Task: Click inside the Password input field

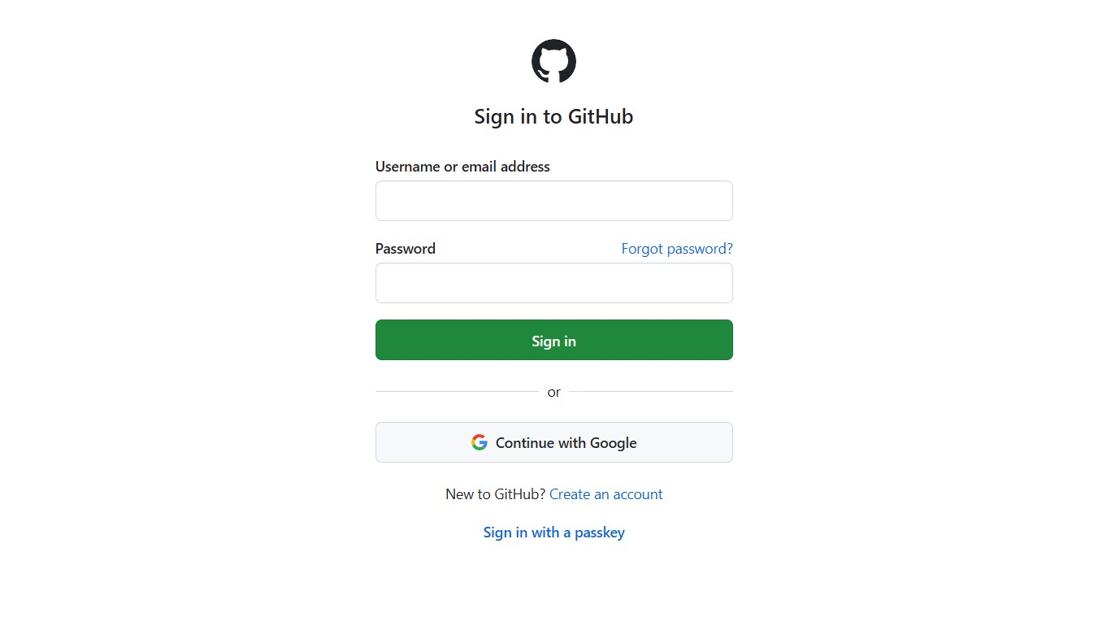Action: (553, 283)
